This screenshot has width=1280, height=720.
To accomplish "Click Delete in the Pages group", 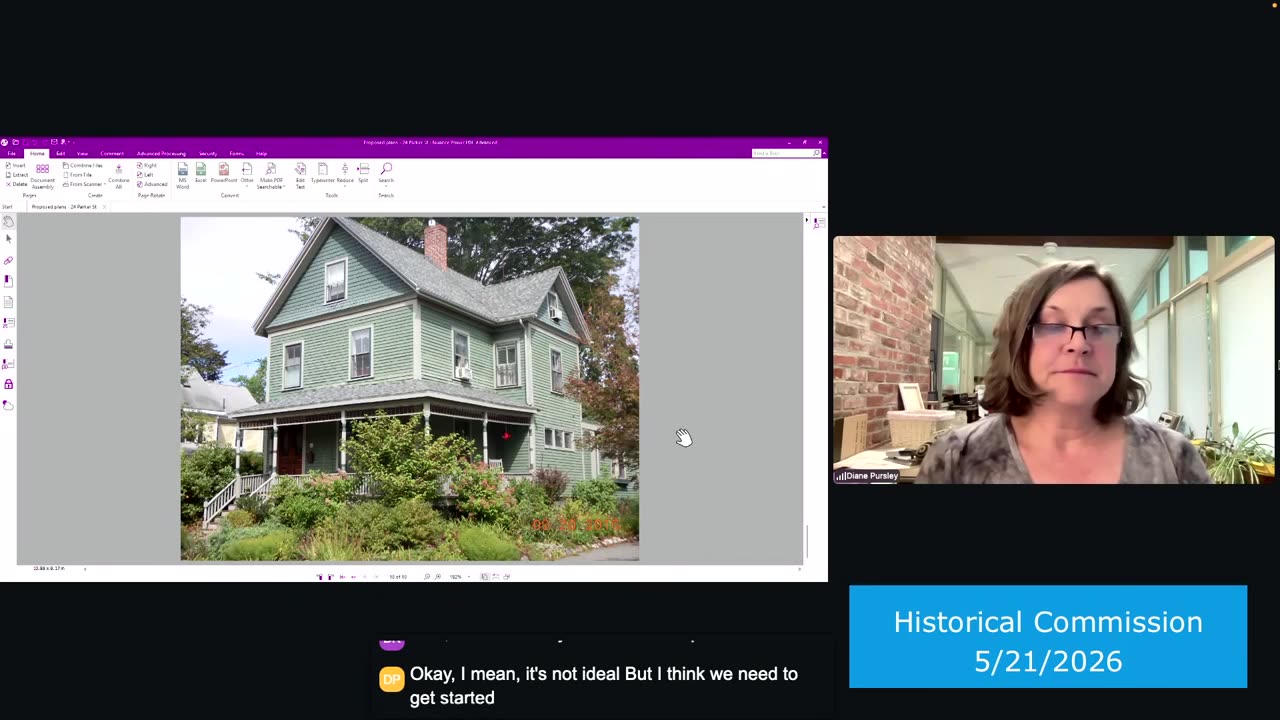I will [x=17, y=184].
